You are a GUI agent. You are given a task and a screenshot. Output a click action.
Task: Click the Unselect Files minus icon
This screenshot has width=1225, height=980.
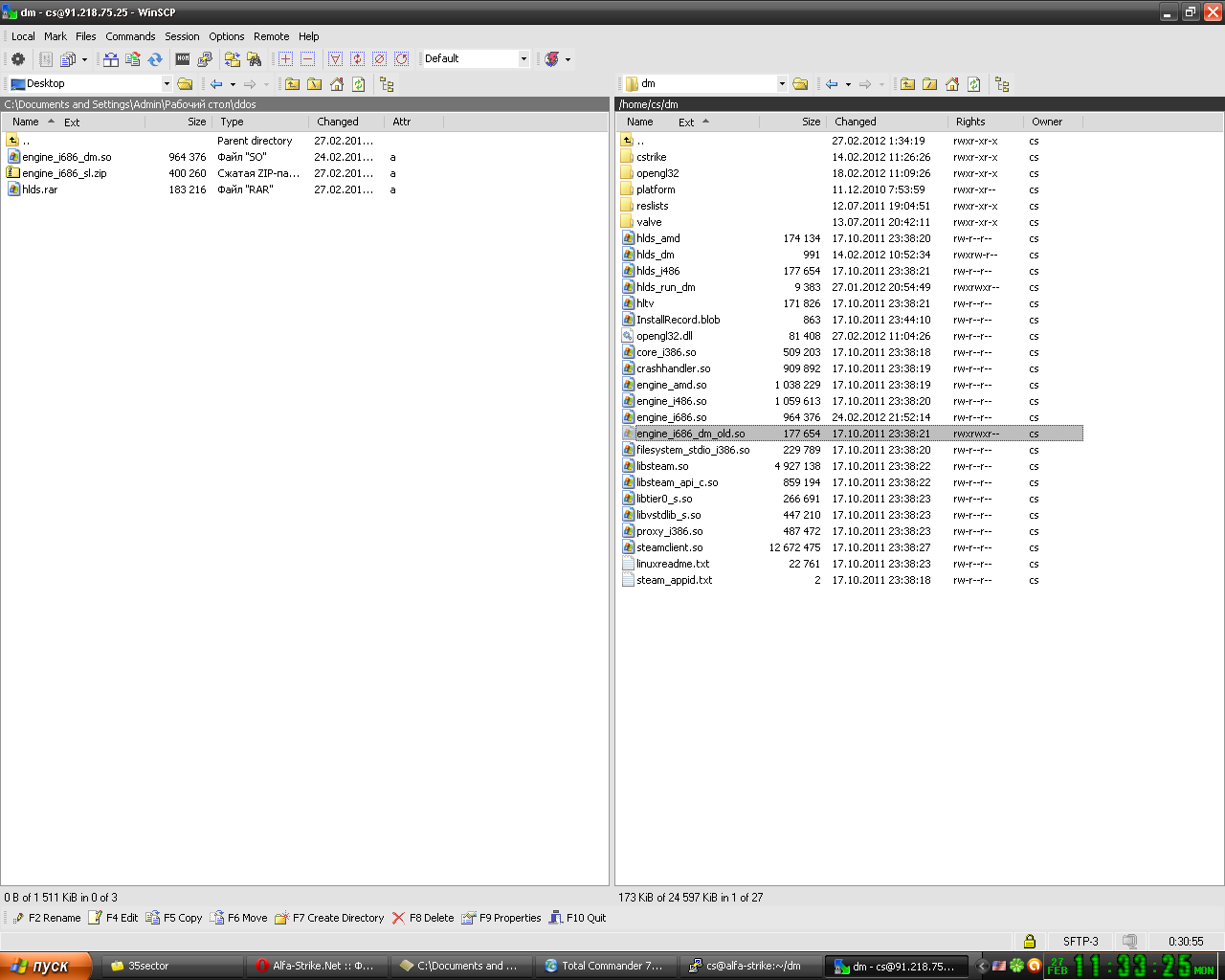(307, 59)
